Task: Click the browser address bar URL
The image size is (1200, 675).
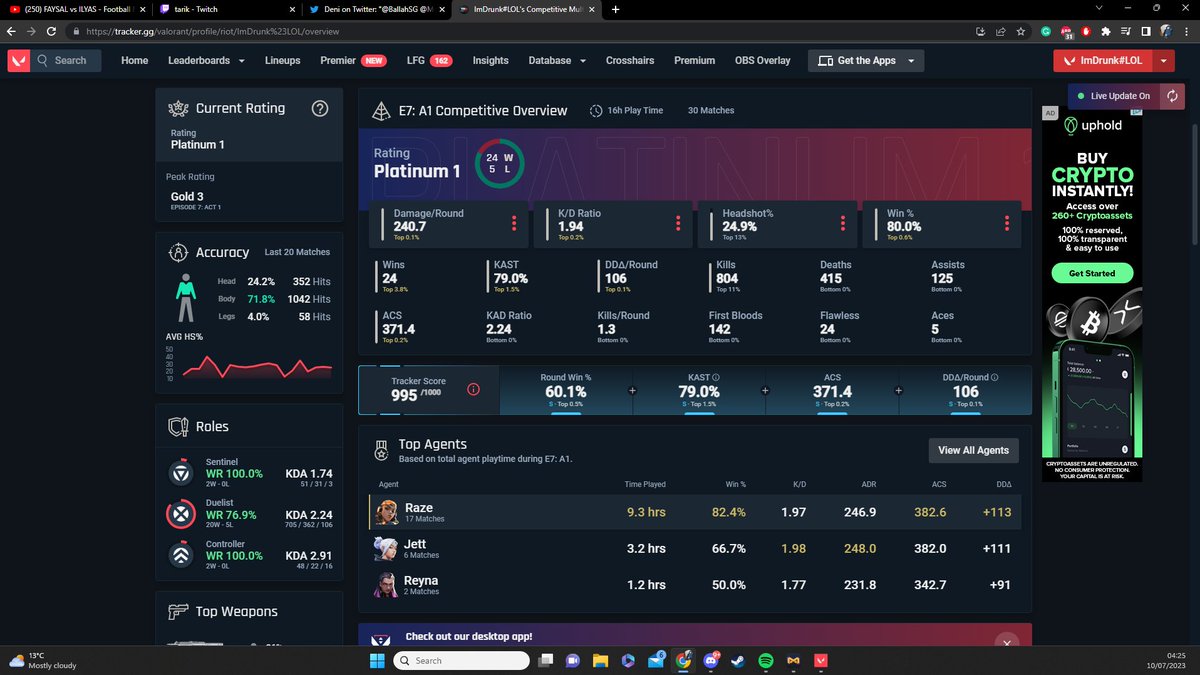Action: (x=214, y=31)
